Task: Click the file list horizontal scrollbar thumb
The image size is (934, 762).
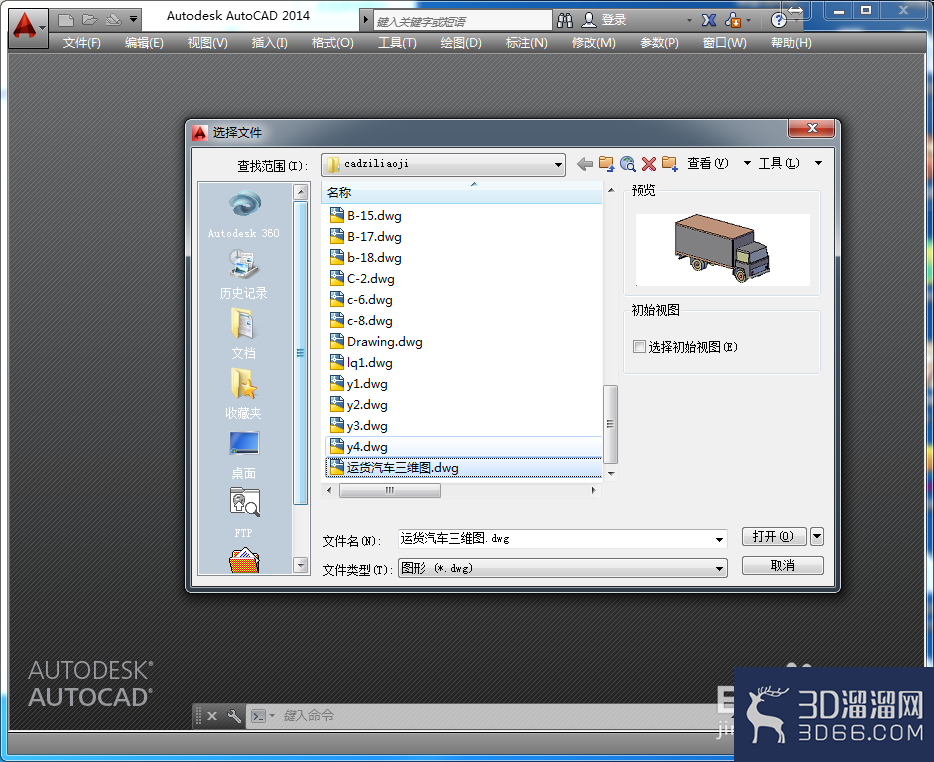Action: [390, 490]
